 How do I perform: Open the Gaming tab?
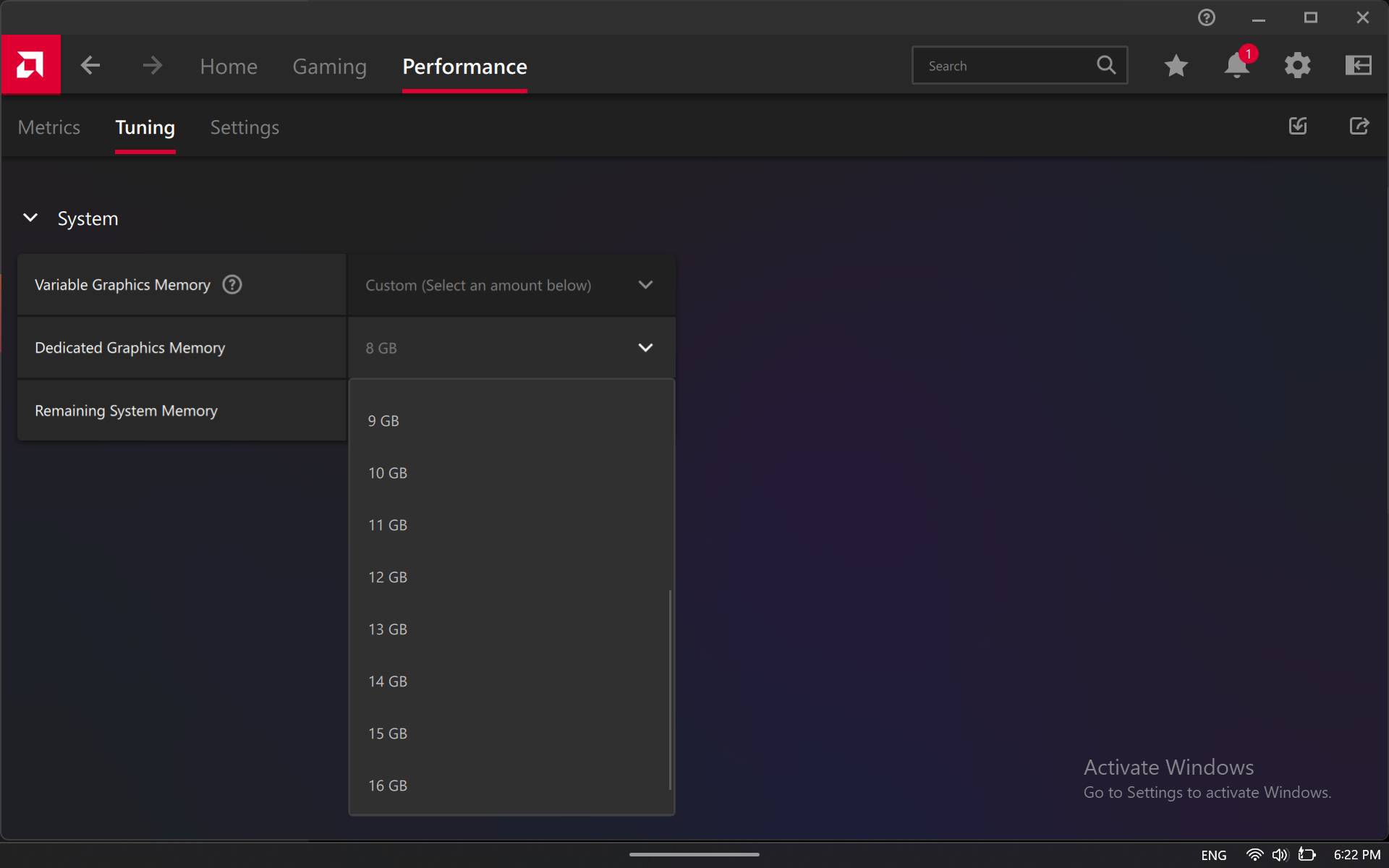[329, 67]
